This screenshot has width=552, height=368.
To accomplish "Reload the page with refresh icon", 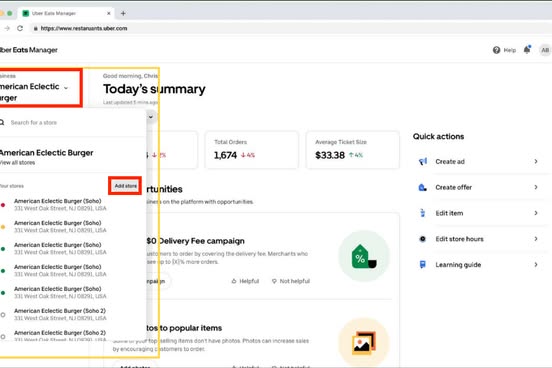I will 20,28.
